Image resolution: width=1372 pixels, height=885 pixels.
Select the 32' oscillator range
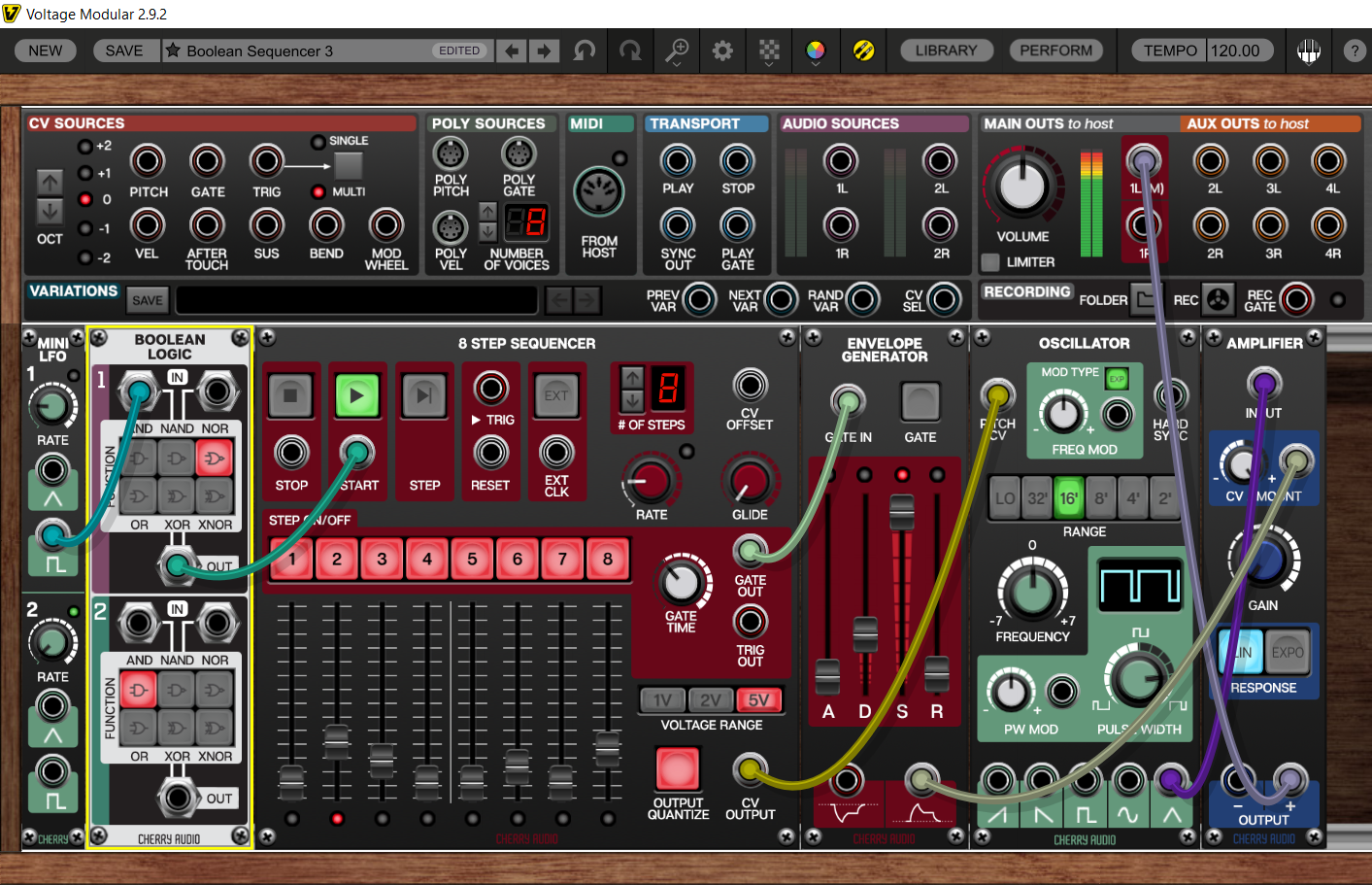click(1037, 498)
